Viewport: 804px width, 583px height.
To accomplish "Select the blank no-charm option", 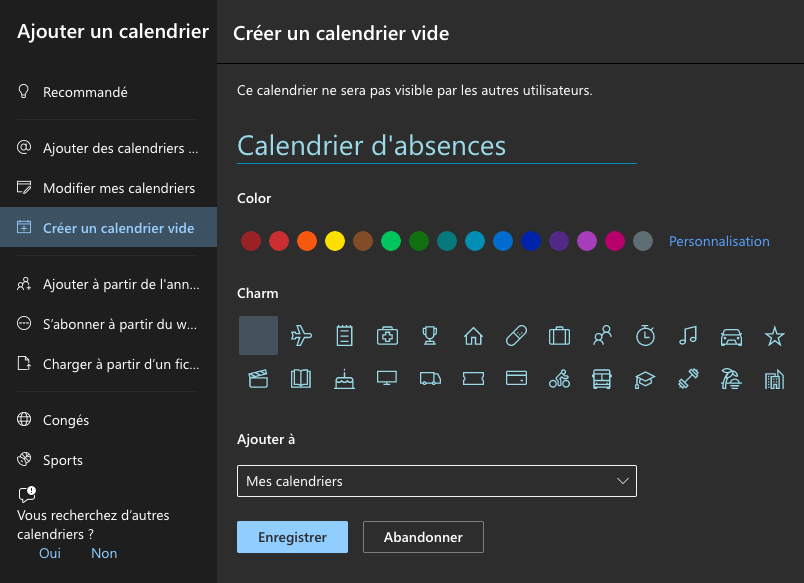I will tap(258, 336).
